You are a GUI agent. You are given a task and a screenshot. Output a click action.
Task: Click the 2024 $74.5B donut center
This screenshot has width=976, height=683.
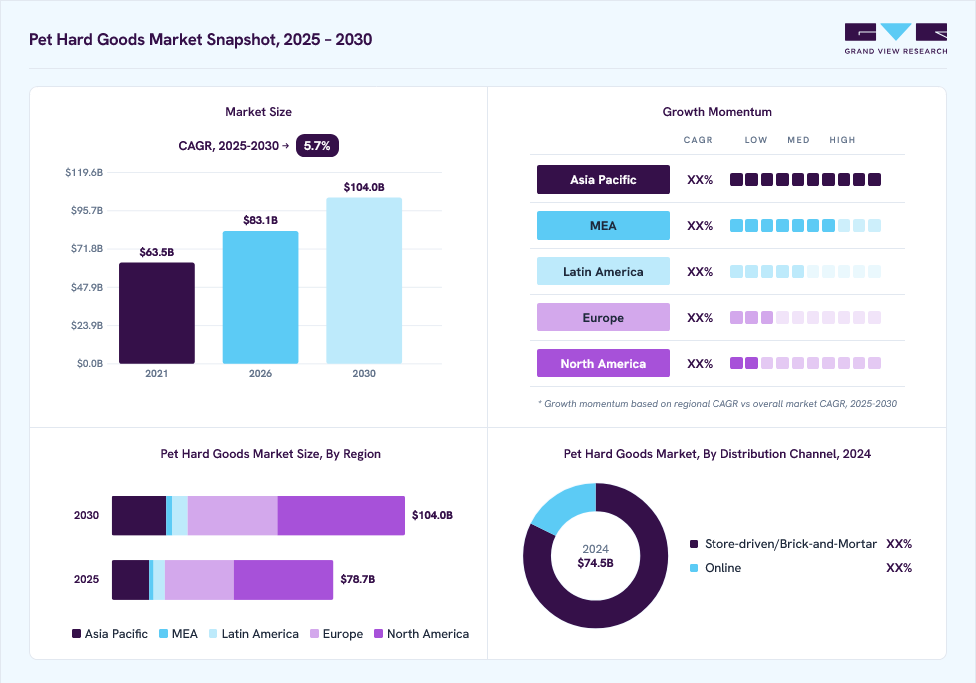pos(596,556)
